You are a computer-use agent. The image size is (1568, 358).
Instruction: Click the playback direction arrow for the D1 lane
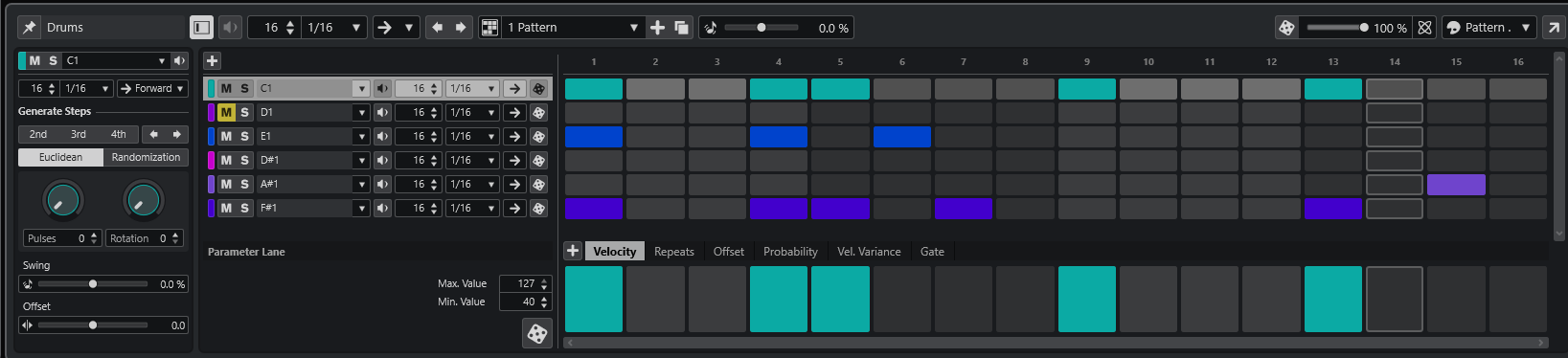tap(514, 112)
